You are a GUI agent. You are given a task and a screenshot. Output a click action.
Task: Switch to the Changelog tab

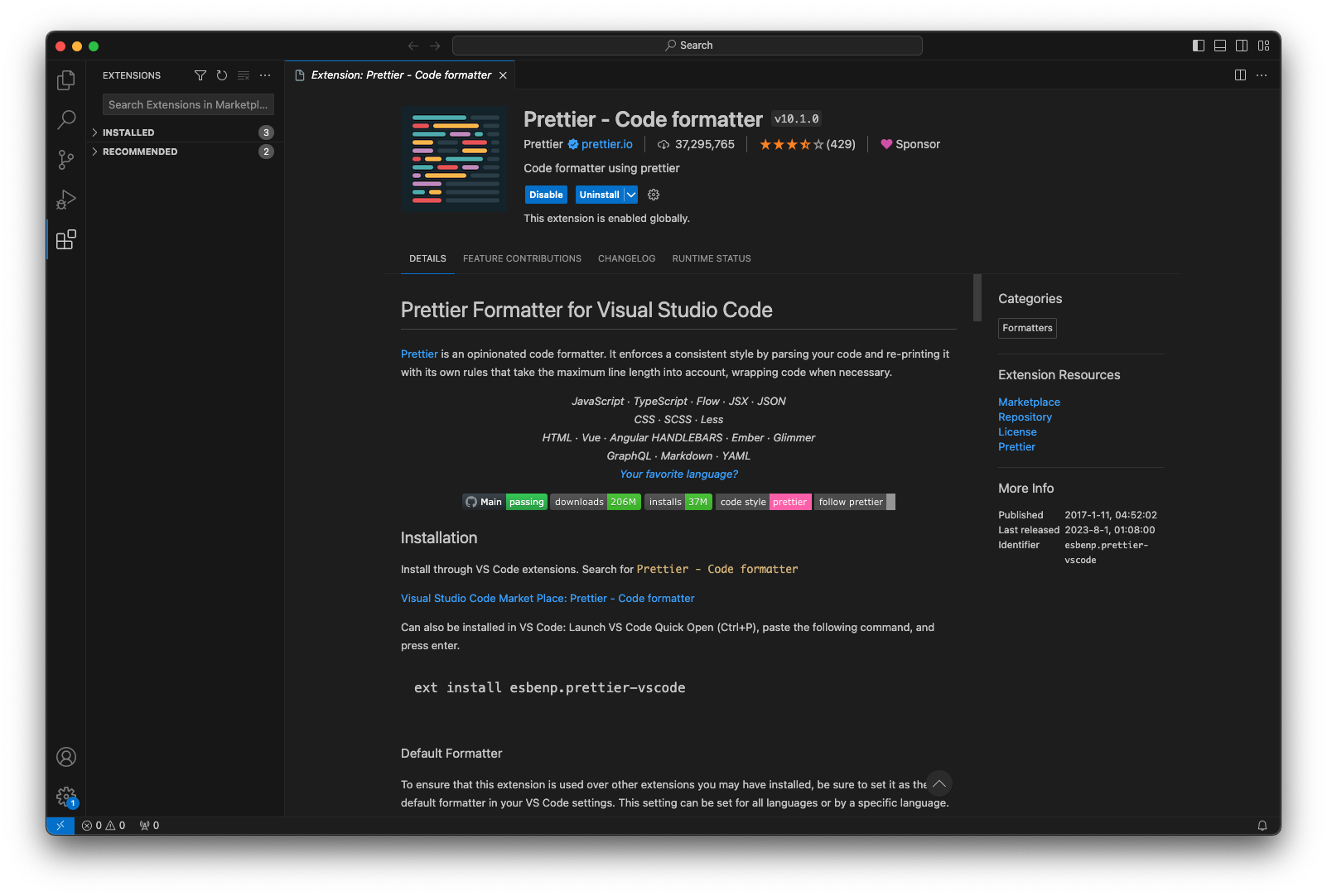[x=626, y=258]
